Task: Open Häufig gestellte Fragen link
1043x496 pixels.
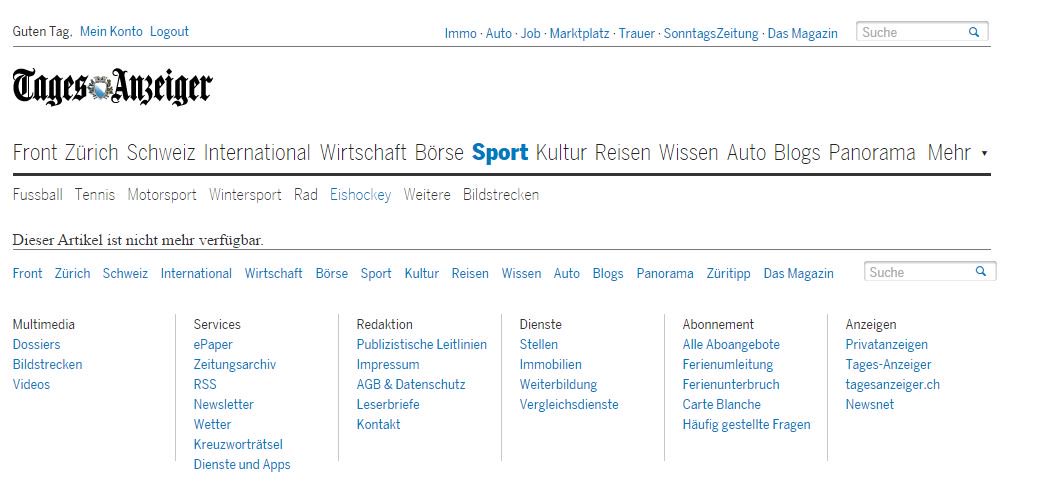Action: click(746, 424)
